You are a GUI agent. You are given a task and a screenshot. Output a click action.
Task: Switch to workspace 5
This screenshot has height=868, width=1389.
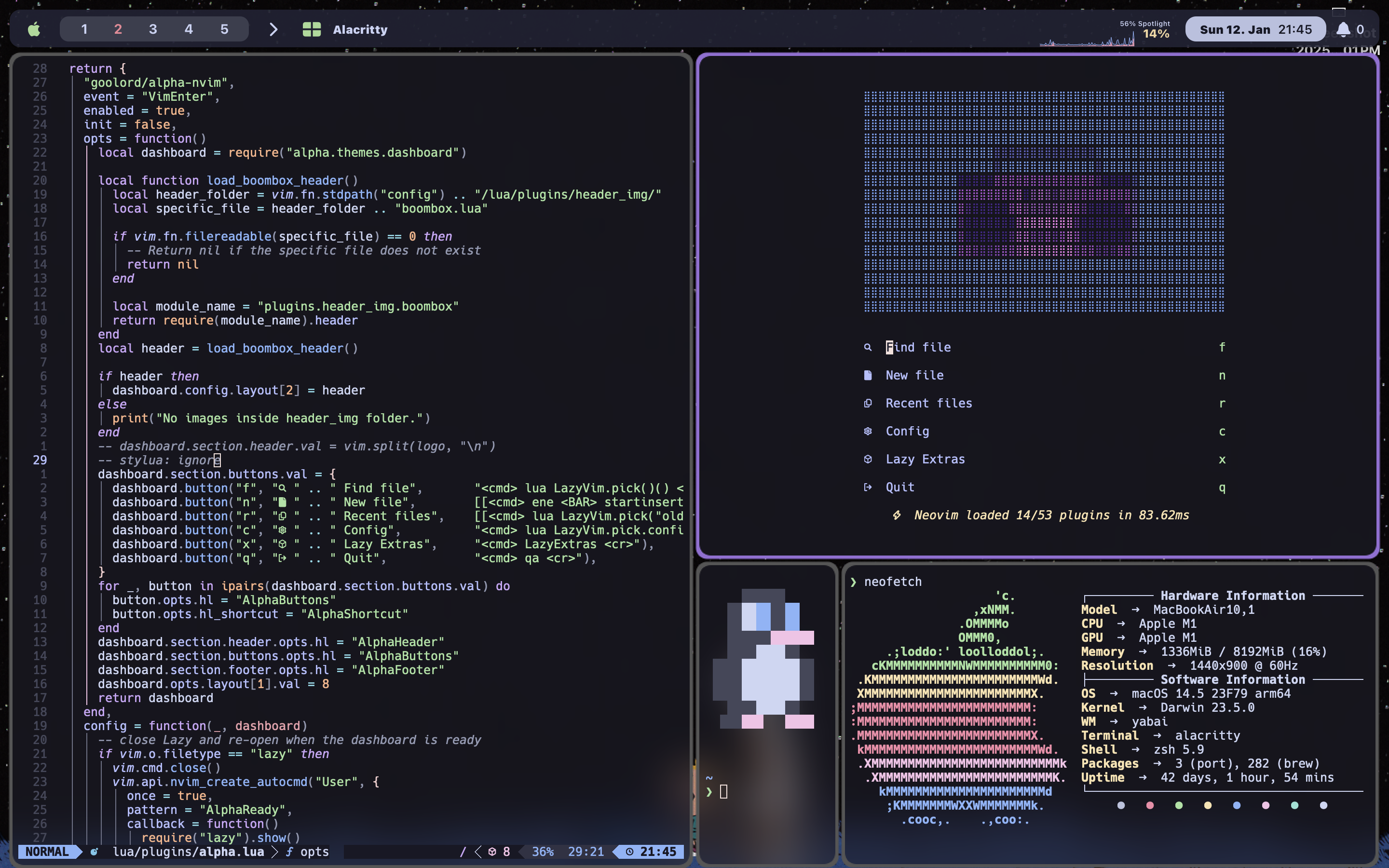(x=224, y=29)
